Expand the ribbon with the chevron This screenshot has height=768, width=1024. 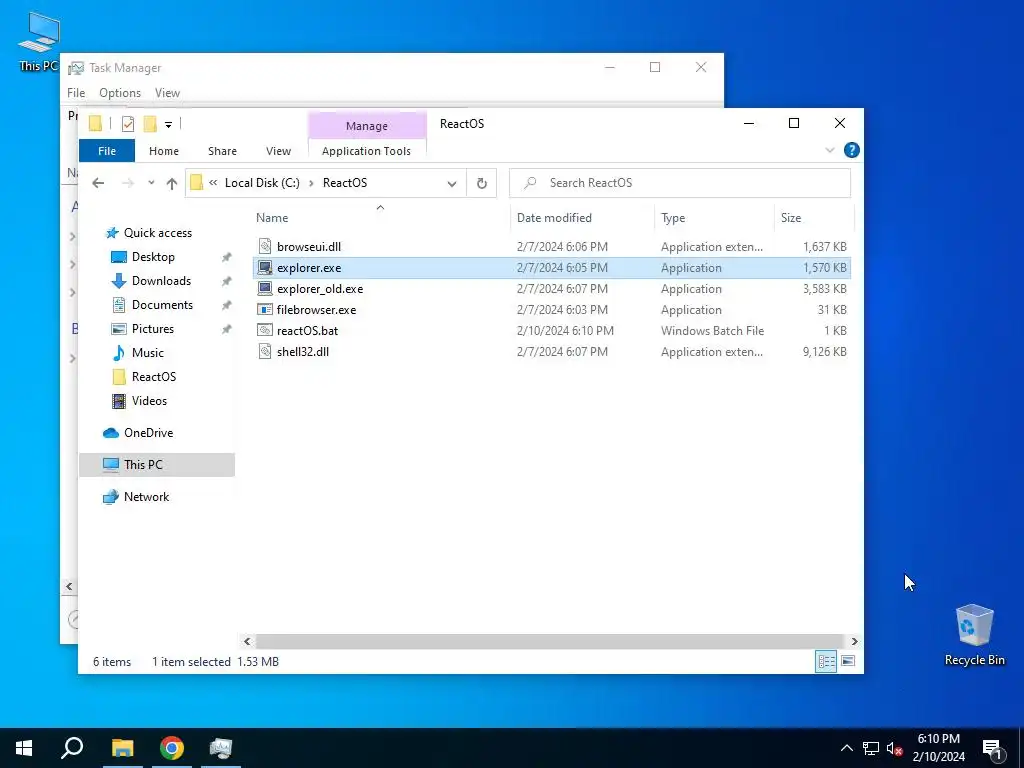[x=829, y=150]
